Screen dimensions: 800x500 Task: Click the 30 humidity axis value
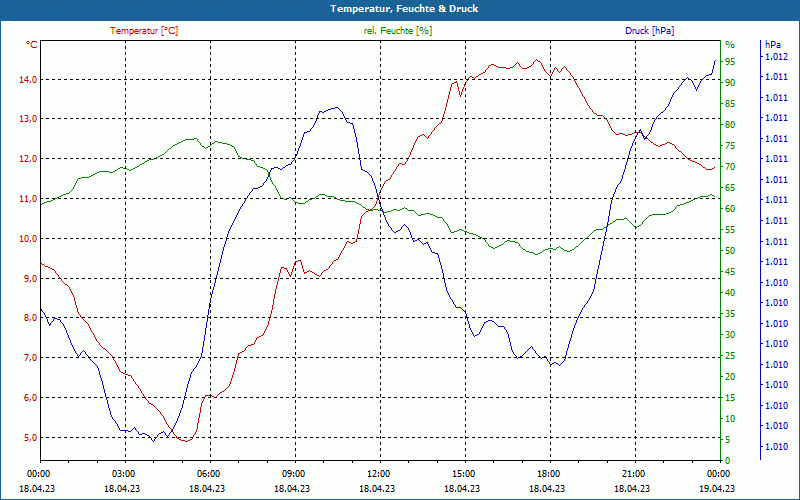click(x=730, y=334)
